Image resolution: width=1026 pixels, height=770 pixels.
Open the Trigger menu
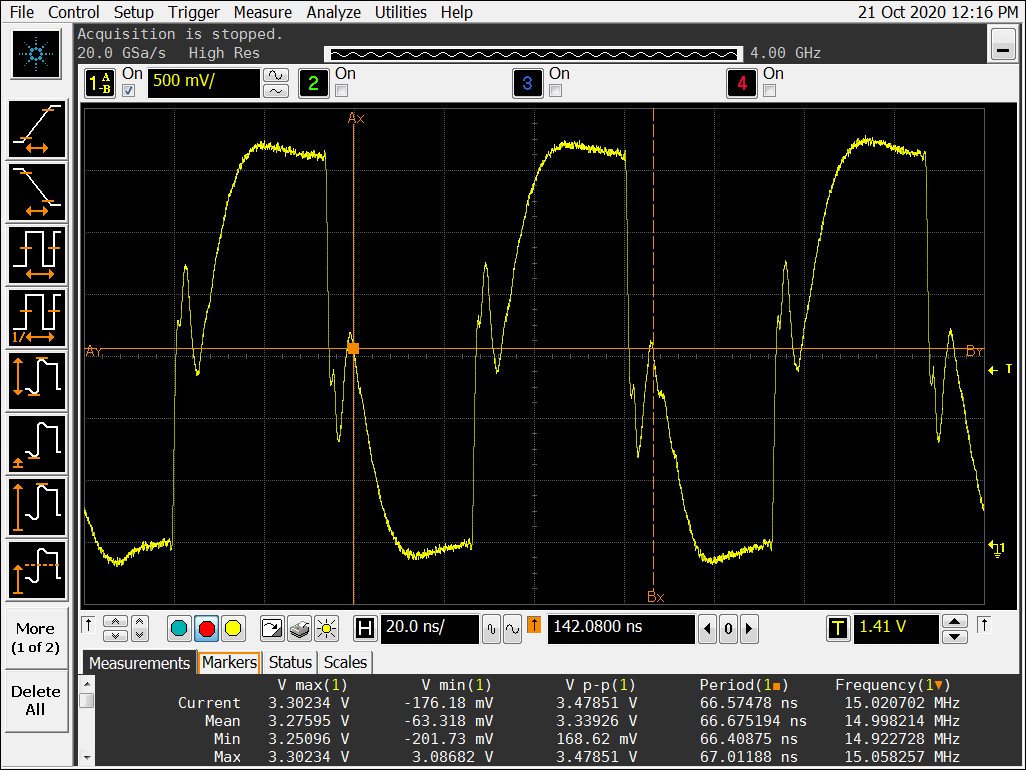click(x=194, y=12)
